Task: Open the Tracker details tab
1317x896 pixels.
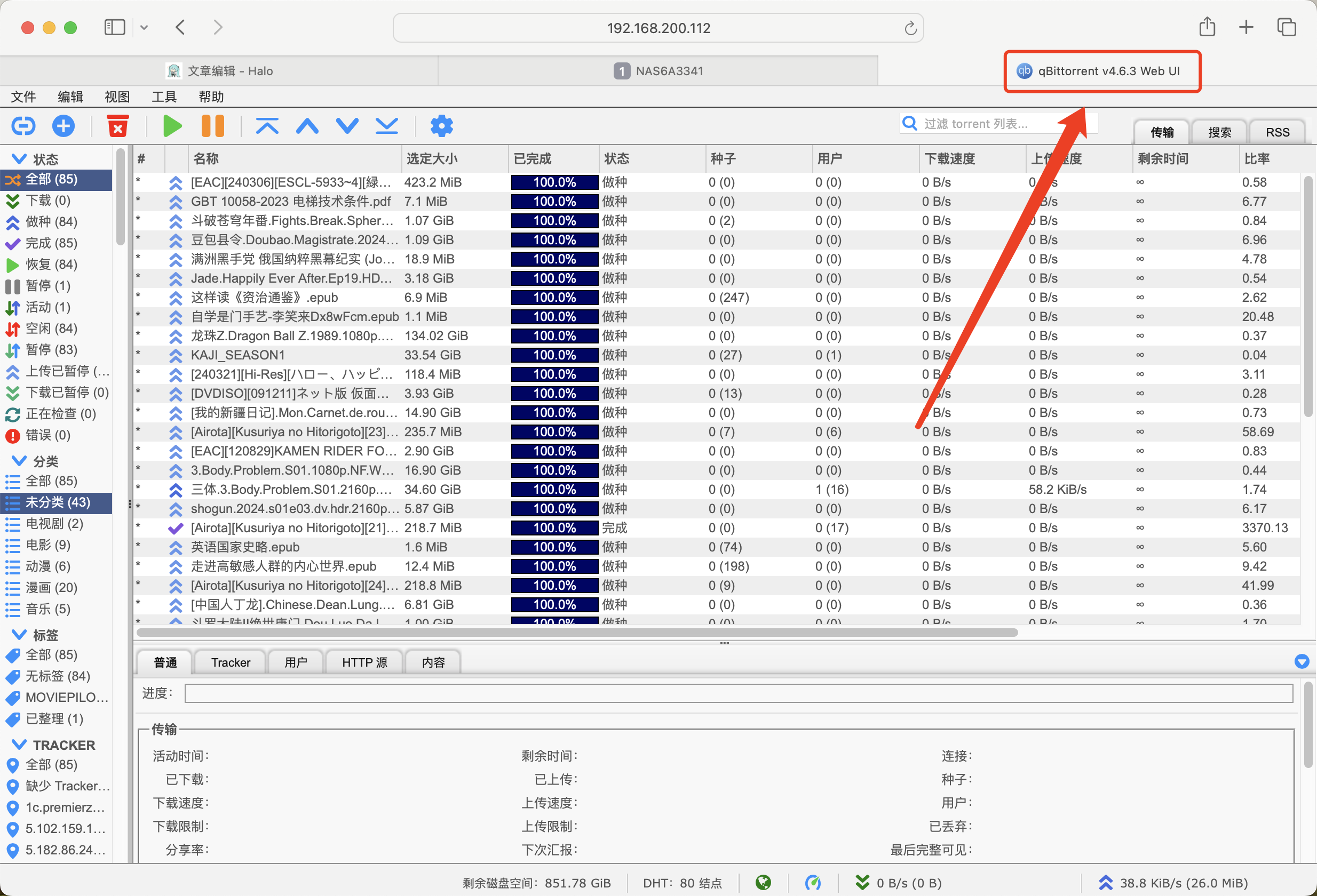Action: click(x=231, y=662)
